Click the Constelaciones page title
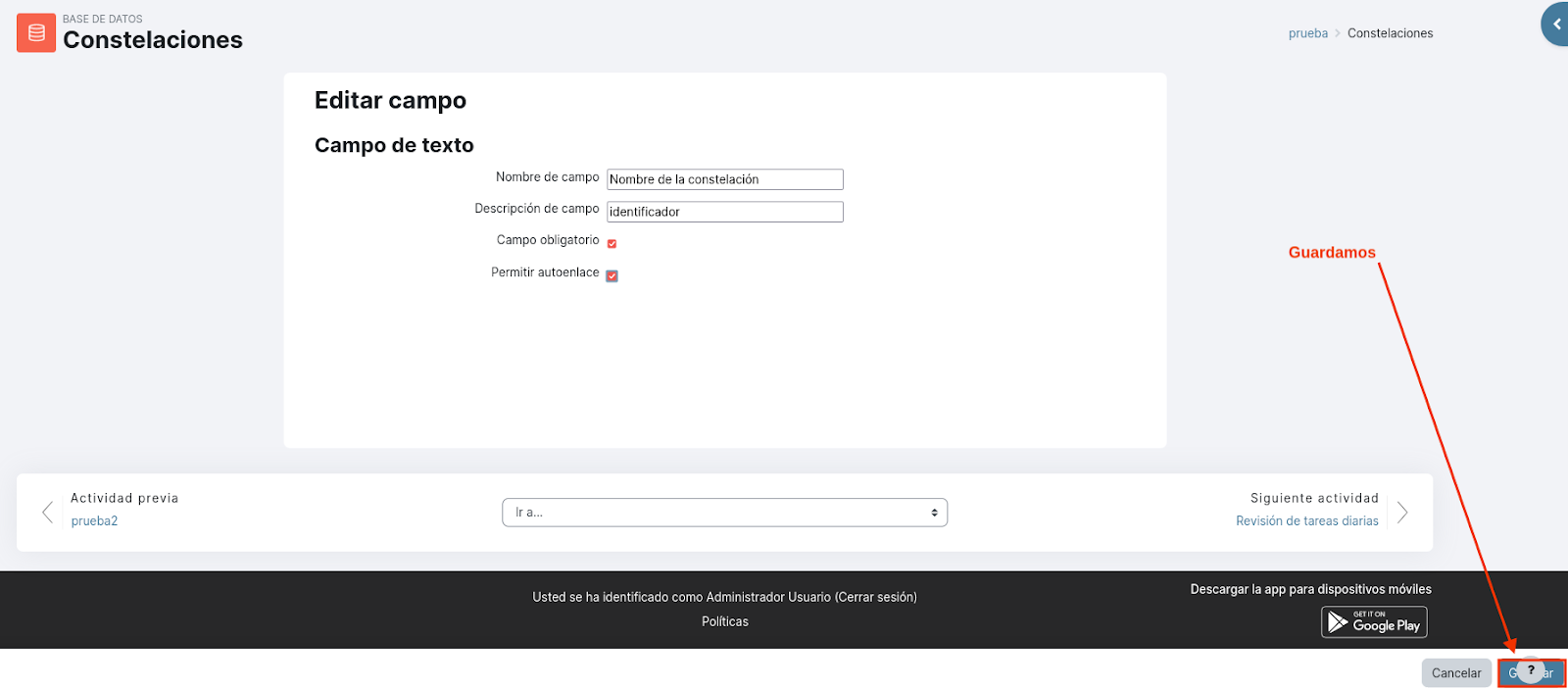This screenshot has height=689, width=1568. [153, 40]
